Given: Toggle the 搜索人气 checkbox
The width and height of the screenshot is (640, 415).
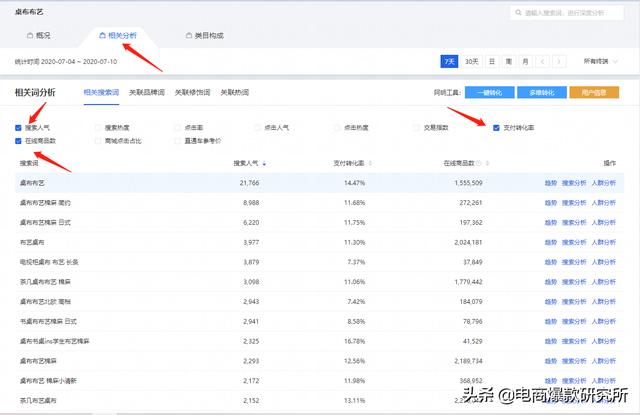Looking at the screenshot, I should 19,128.
